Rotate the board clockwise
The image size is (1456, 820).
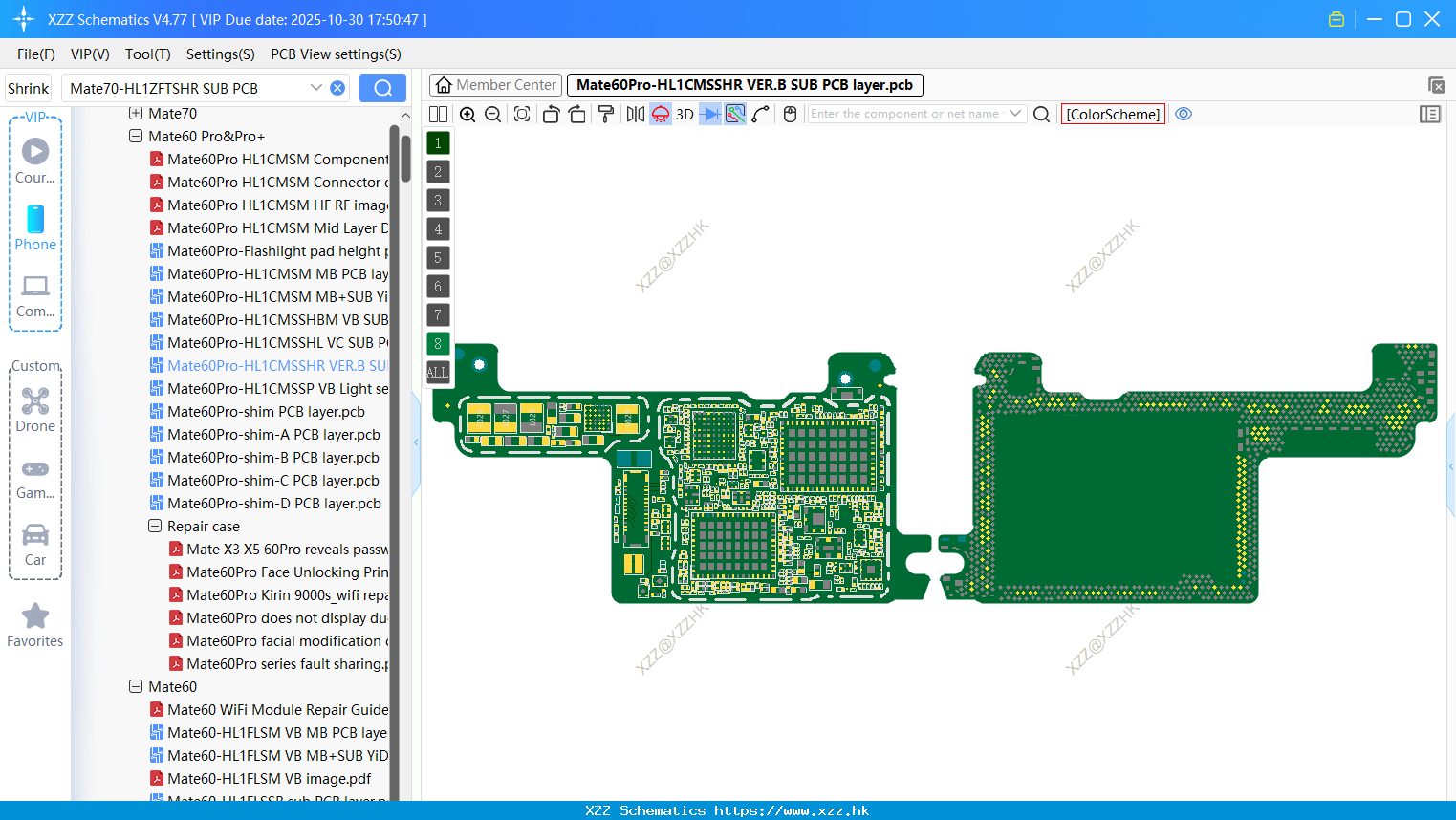click(x=577, y=114)
